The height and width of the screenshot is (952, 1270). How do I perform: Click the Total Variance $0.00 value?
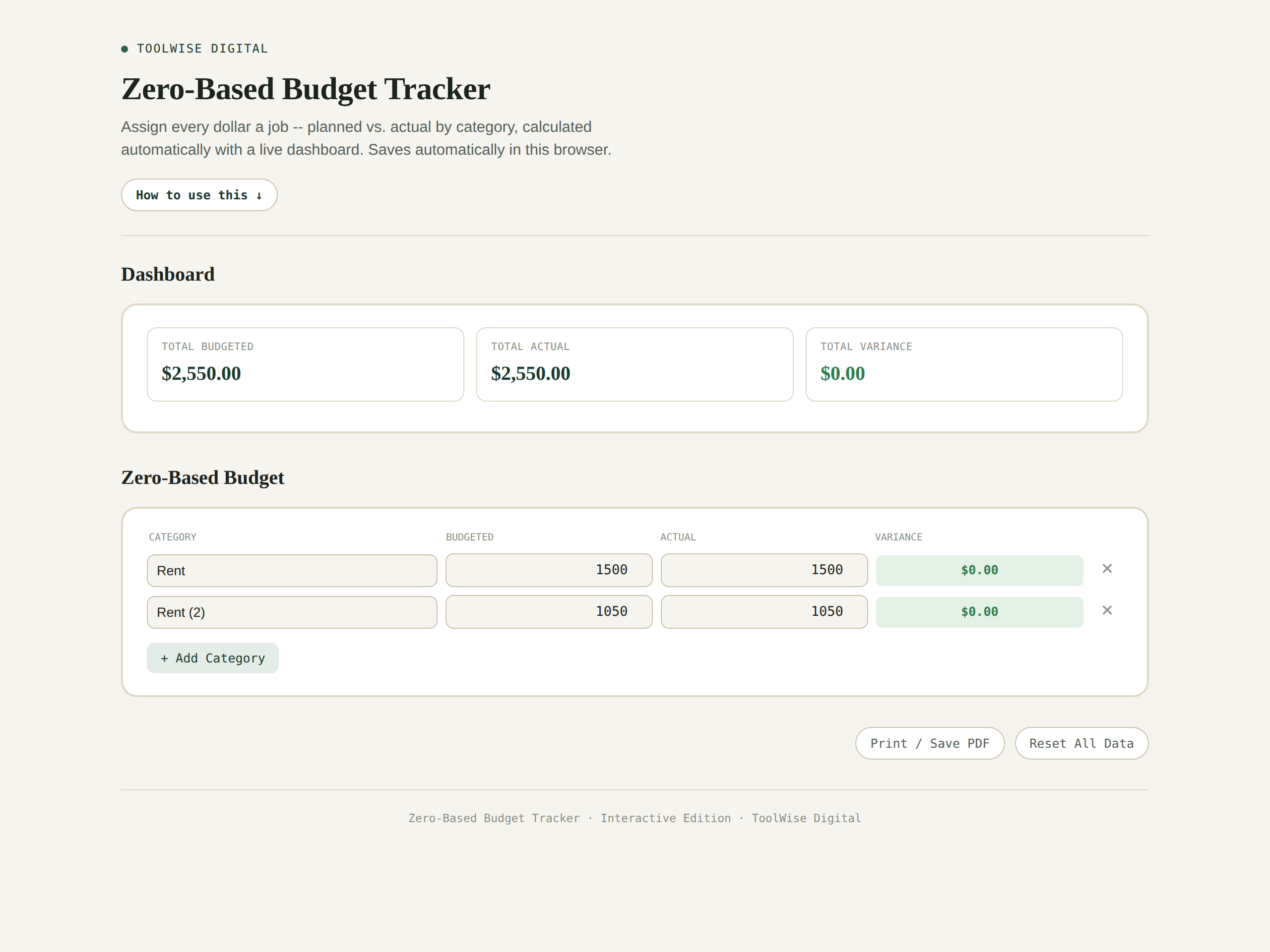842,373
